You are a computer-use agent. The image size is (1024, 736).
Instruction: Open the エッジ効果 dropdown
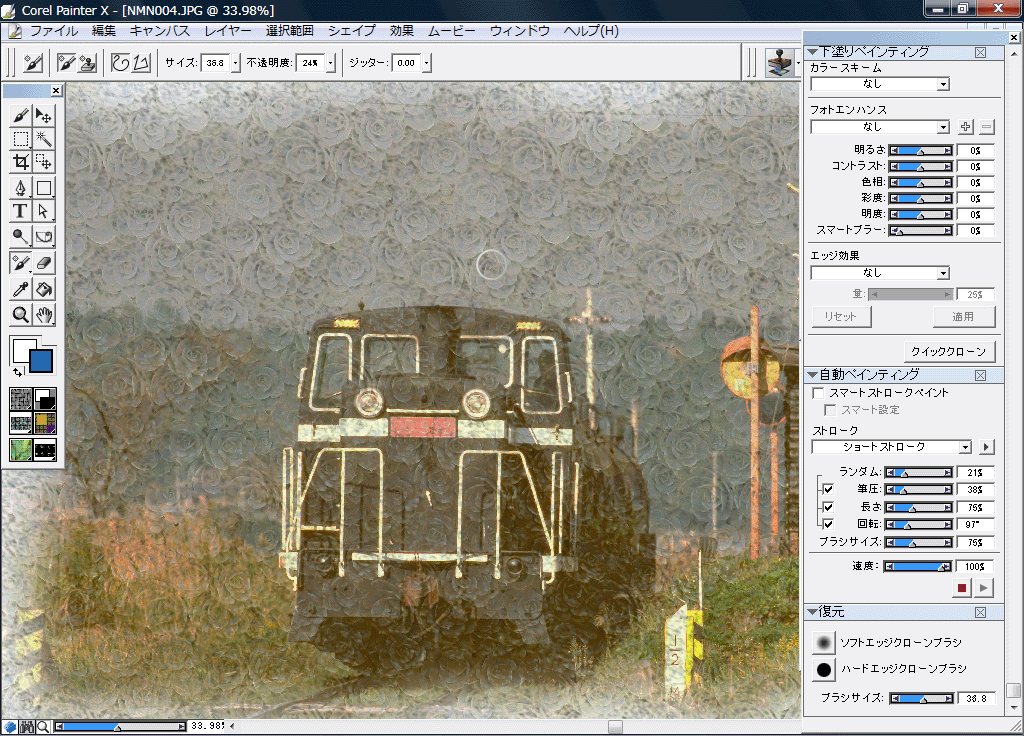click(880, 273)
